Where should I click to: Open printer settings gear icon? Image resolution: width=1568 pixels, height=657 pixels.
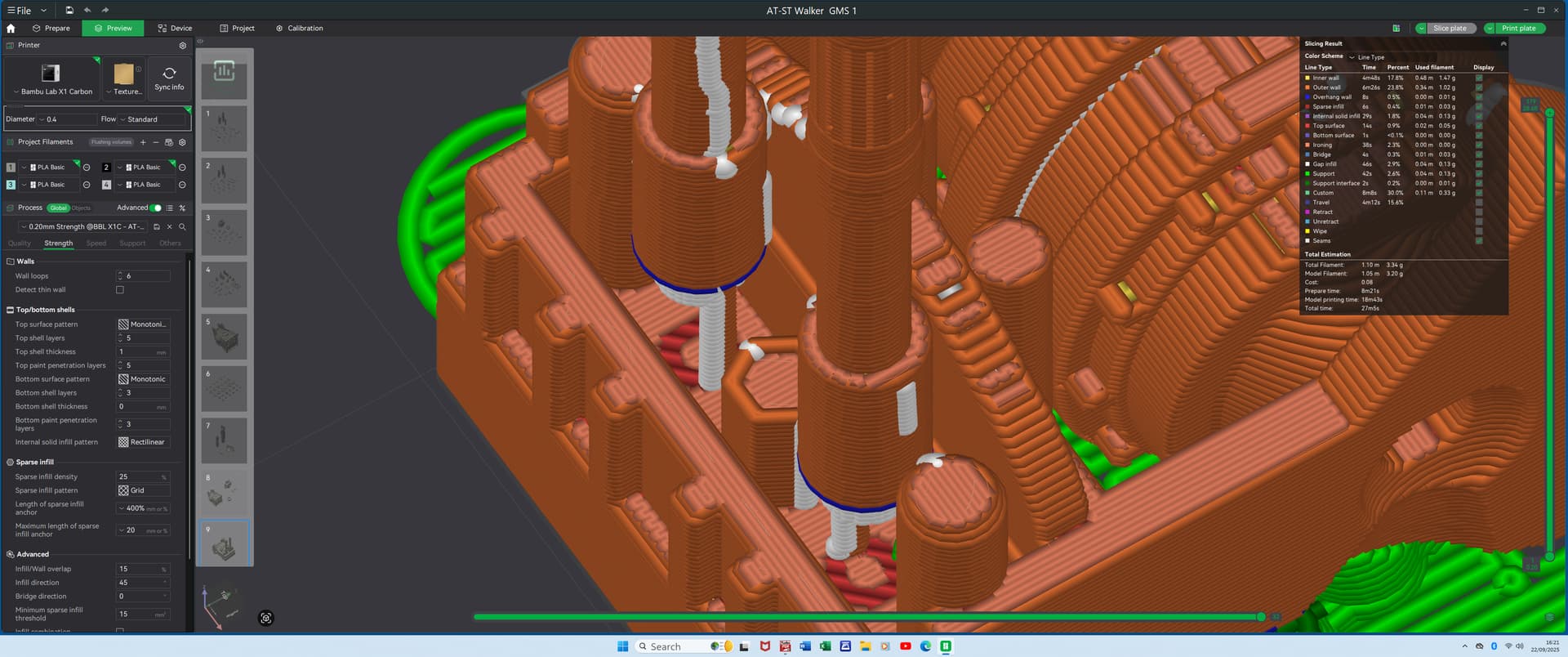[x=182, y=46]
